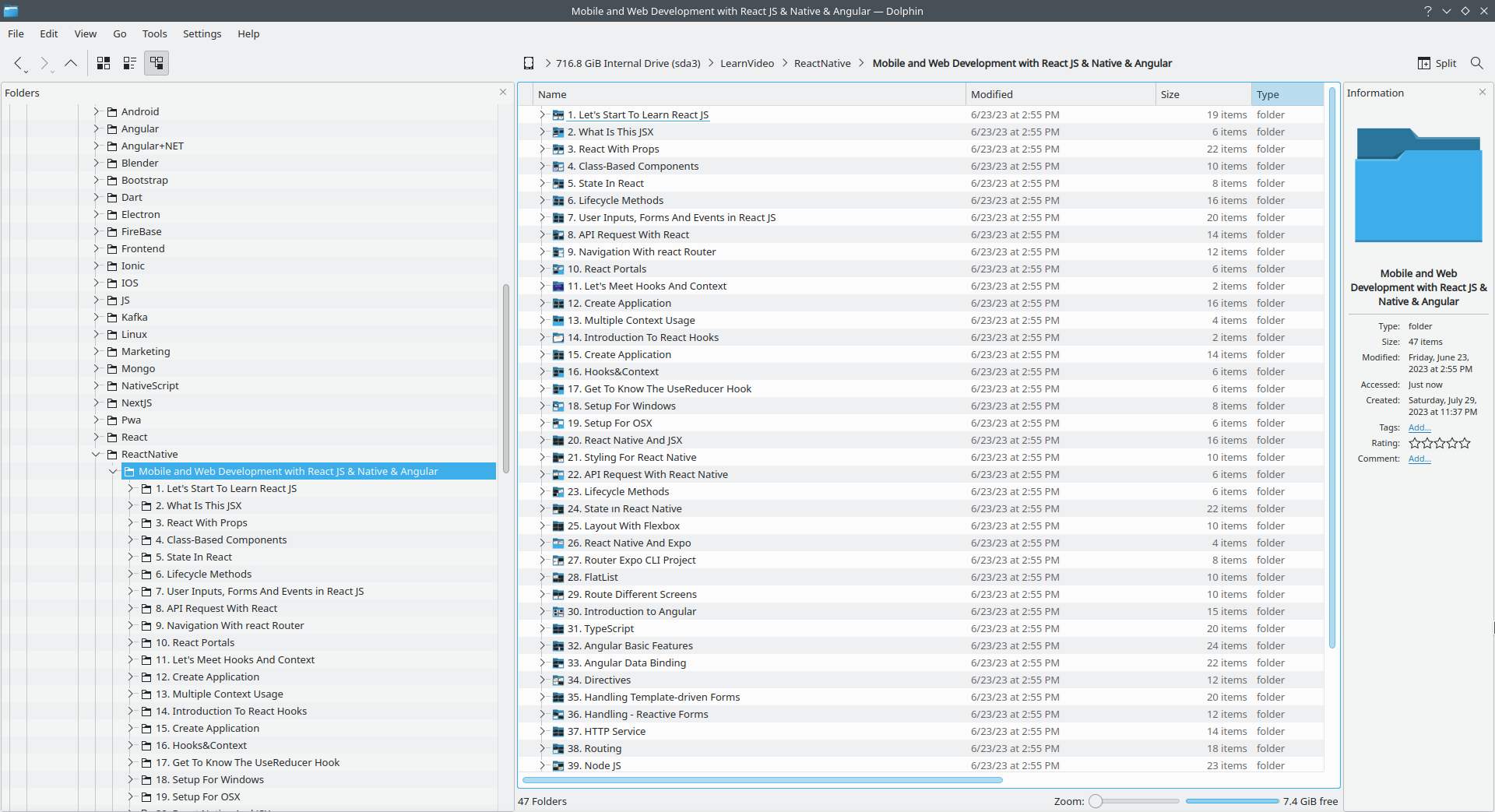Click the location bar places icon
Viewport: 1495px width, 812px height.
[529, 63]
